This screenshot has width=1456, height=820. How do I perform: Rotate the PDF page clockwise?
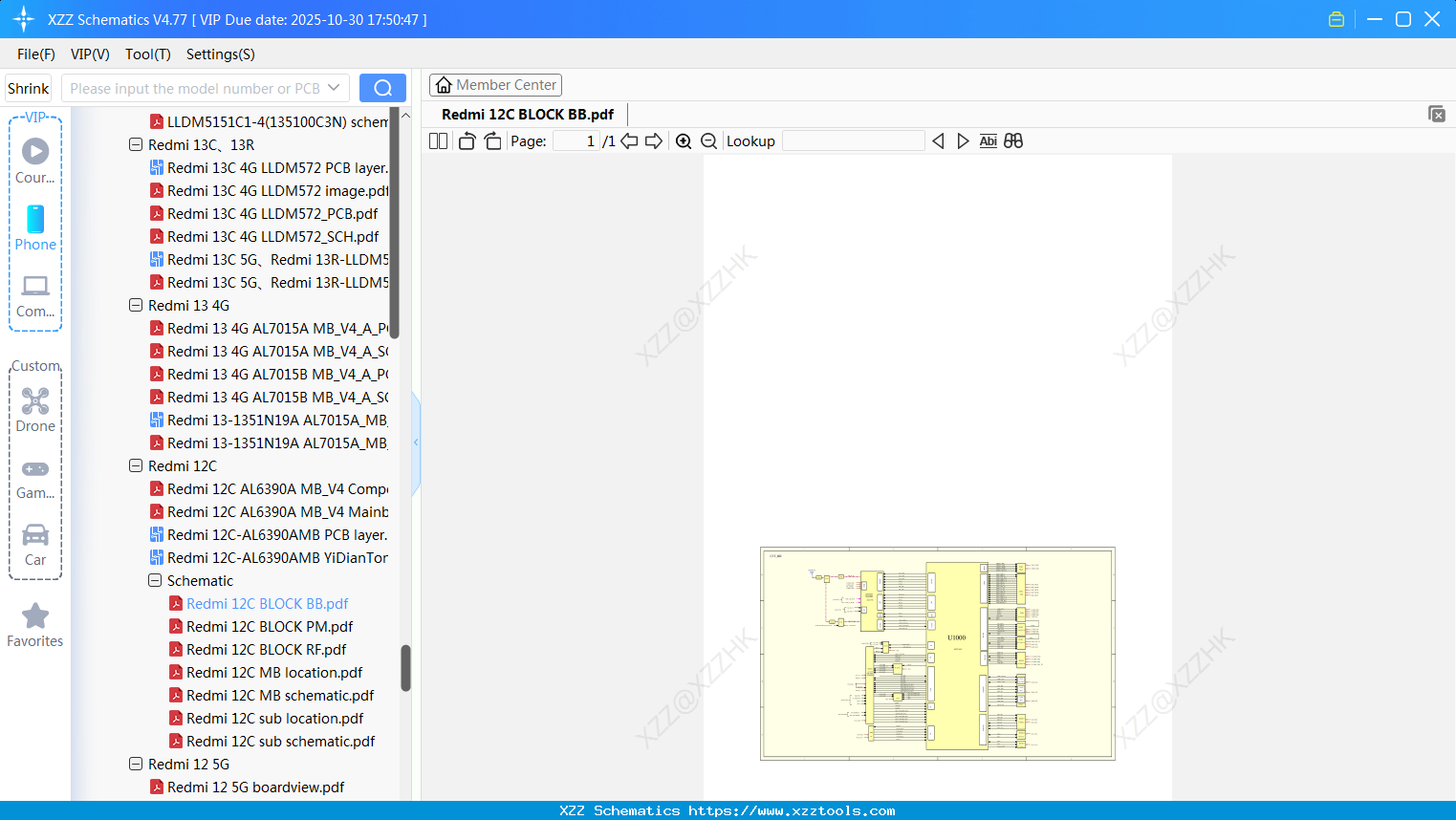[491, 140]
